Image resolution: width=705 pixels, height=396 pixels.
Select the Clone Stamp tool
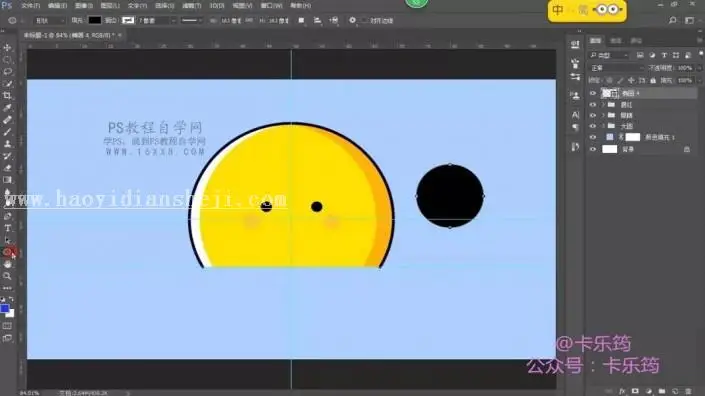pyautogui.click(x=7, y=144)
